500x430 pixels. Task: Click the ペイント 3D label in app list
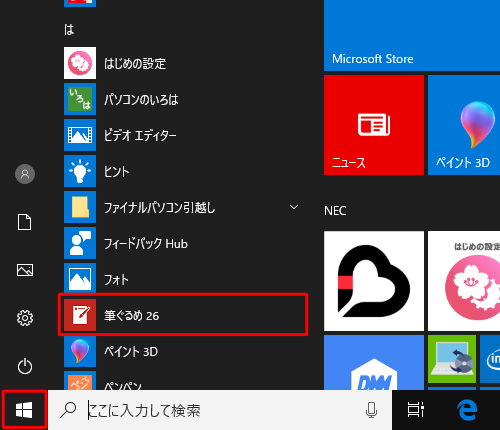[131, 351]
